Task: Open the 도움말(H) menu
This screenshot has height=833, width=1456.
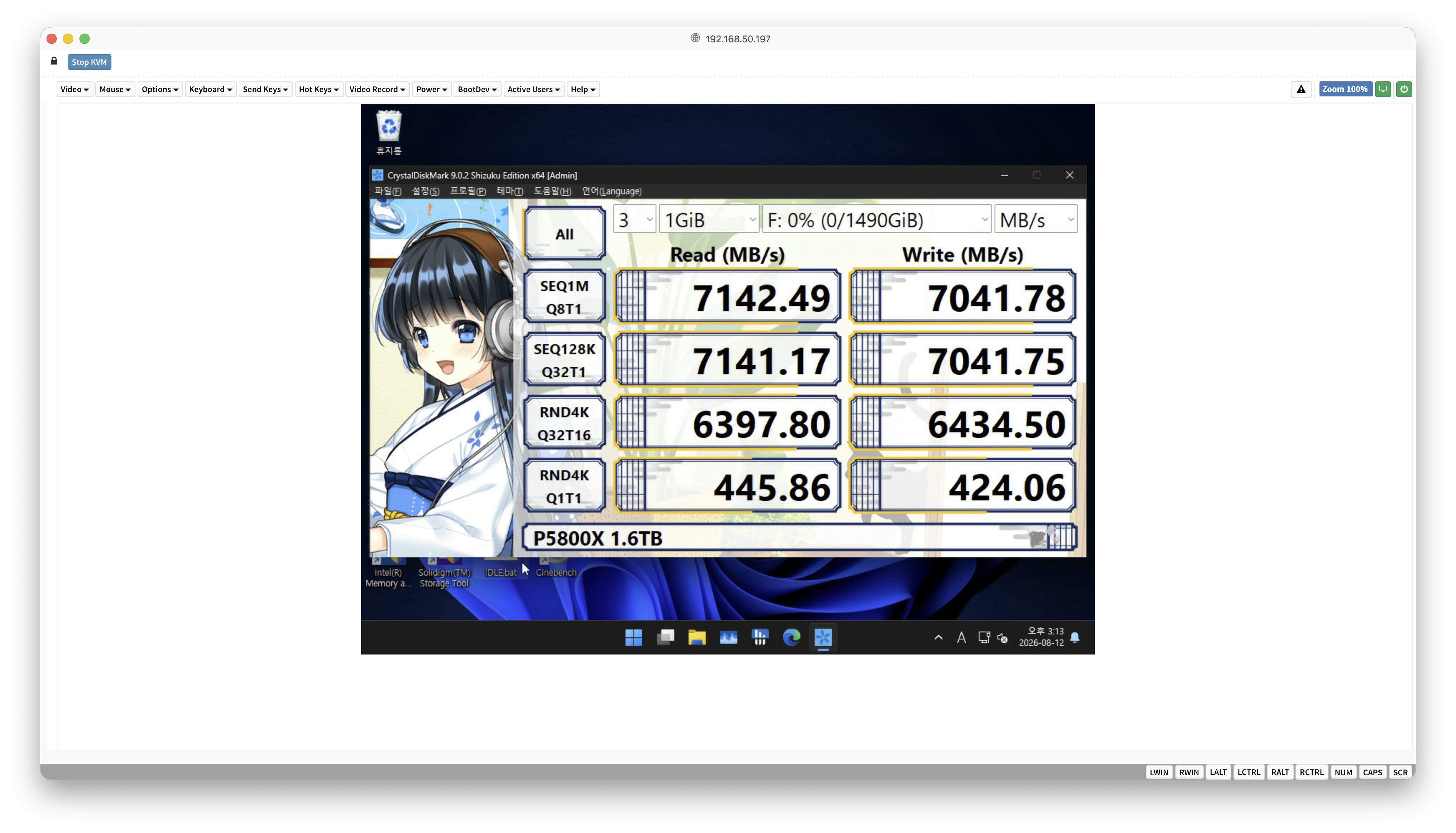Action: click(552, 191)
